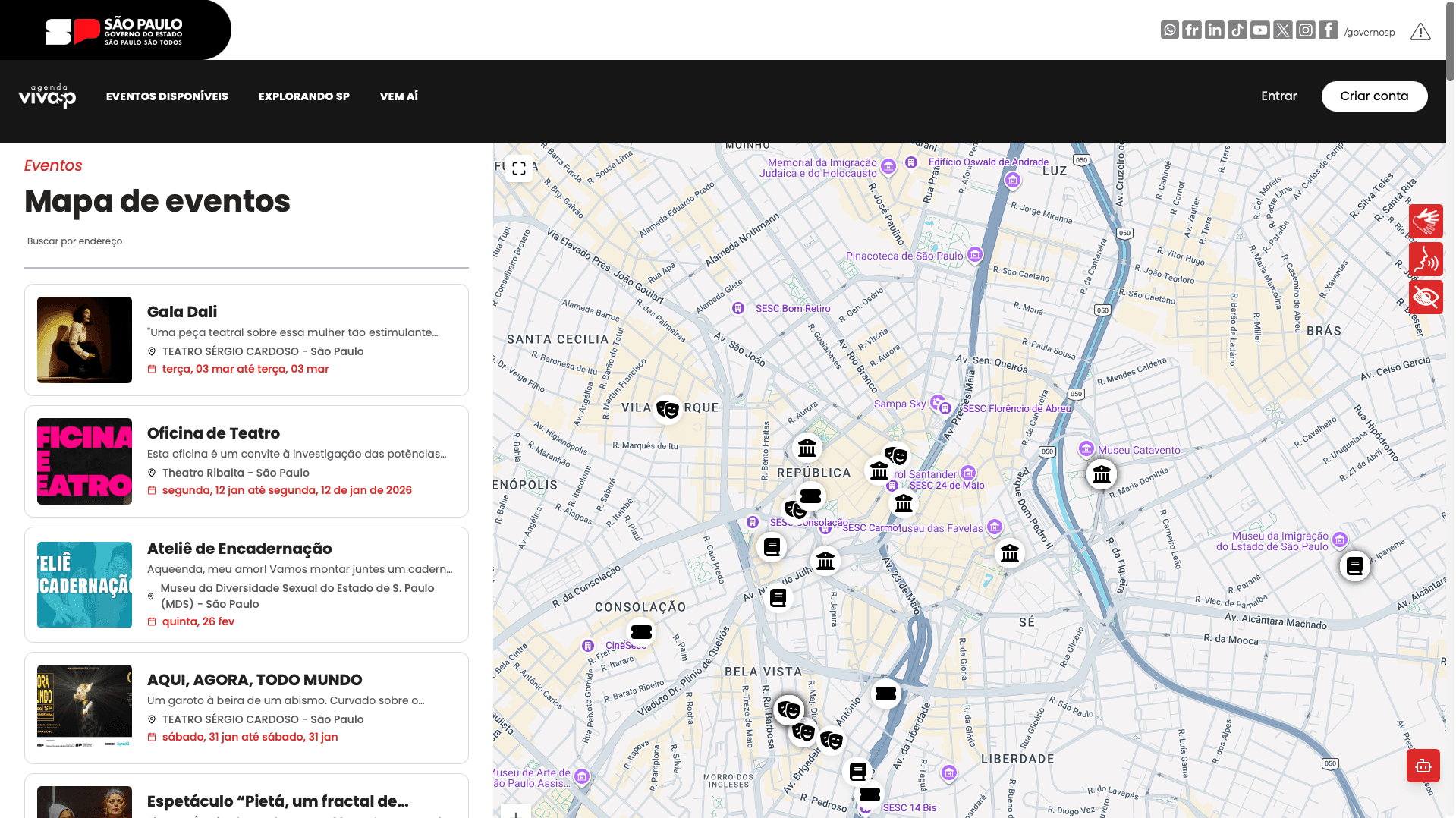
Task: Click the Gala Dali event thumbnail
Action: (x=84, y=340)
